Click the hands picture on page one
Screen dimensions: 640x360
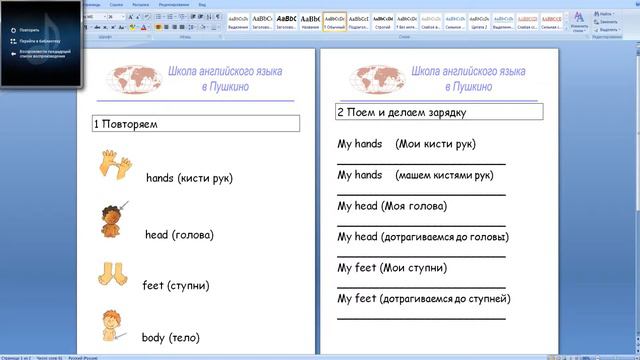pos(115,164)
